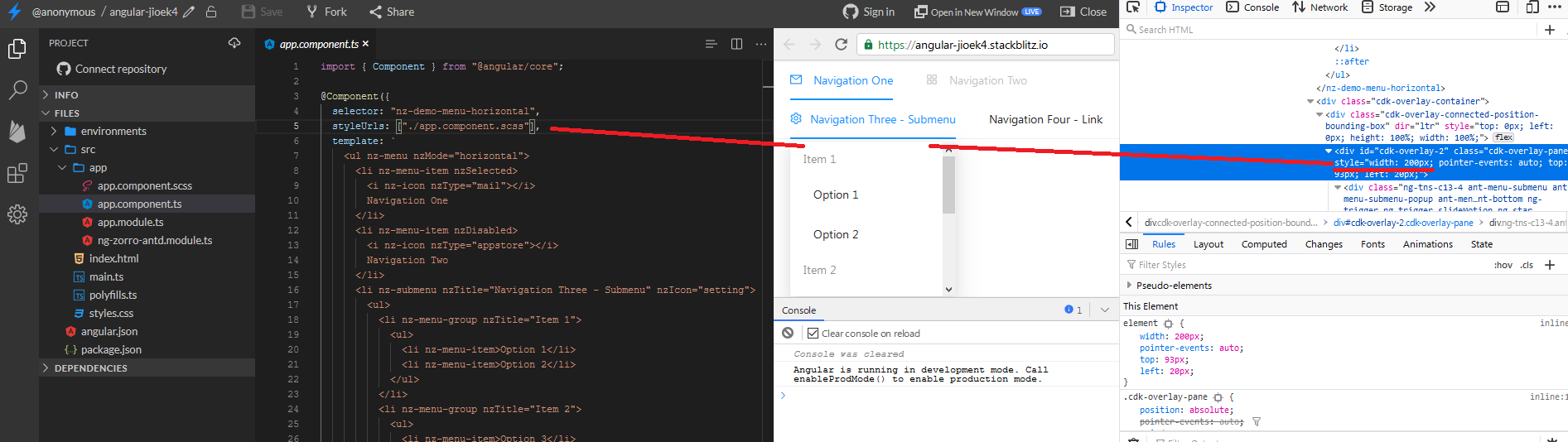Click the devtools element picker icon

coord(1133,7)
